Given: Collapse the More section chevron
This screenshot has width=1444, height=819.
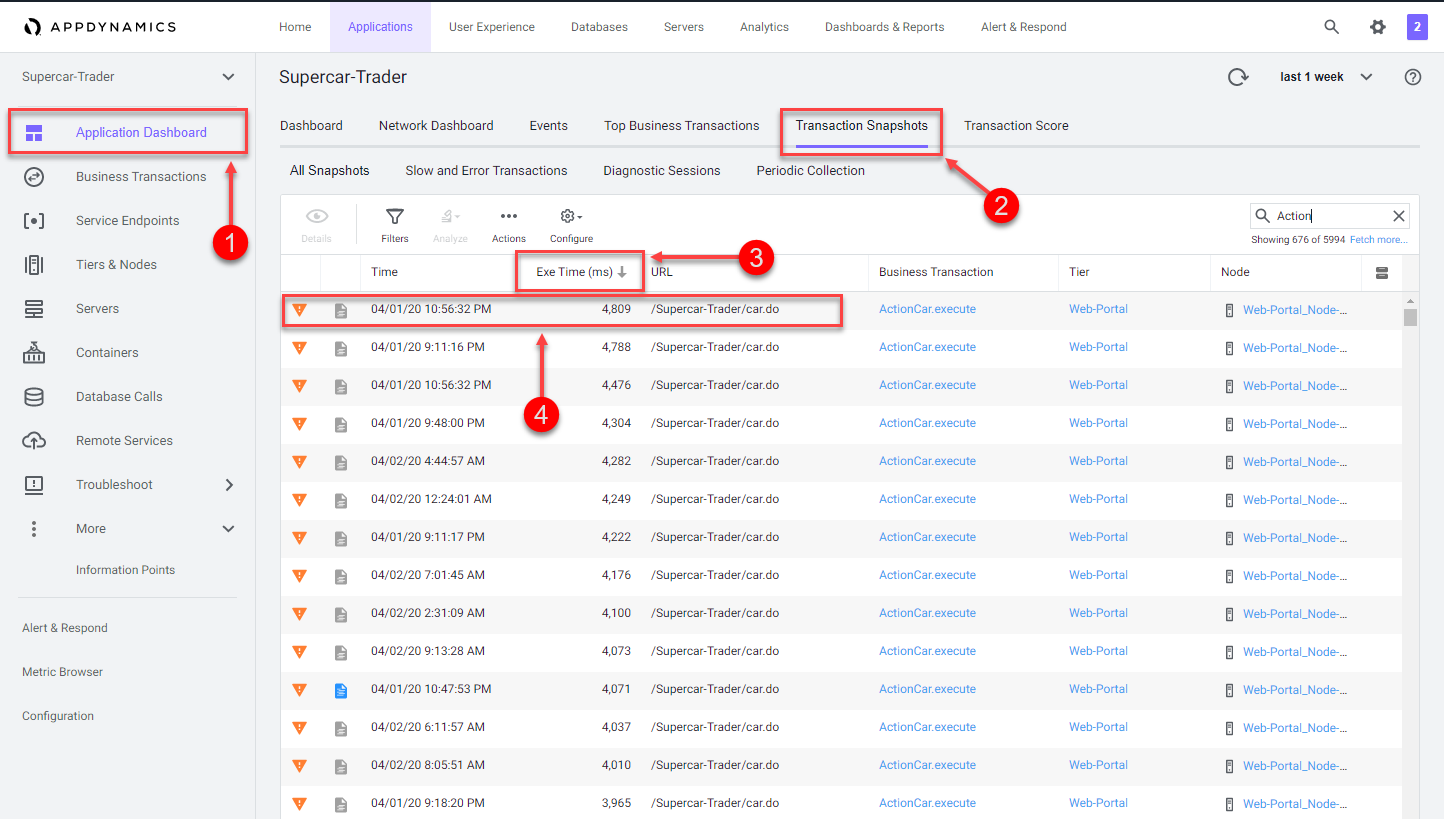Looking at the screenshot, I should pos(229,529).
